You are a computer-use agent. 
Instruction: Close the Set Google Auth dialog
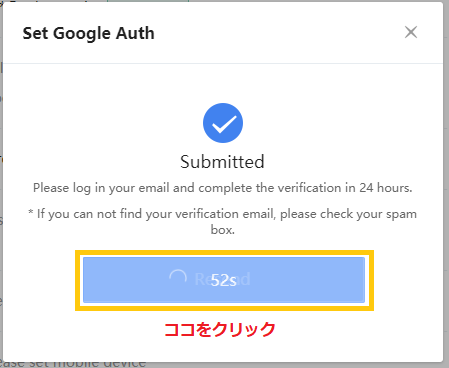point(411,32)
